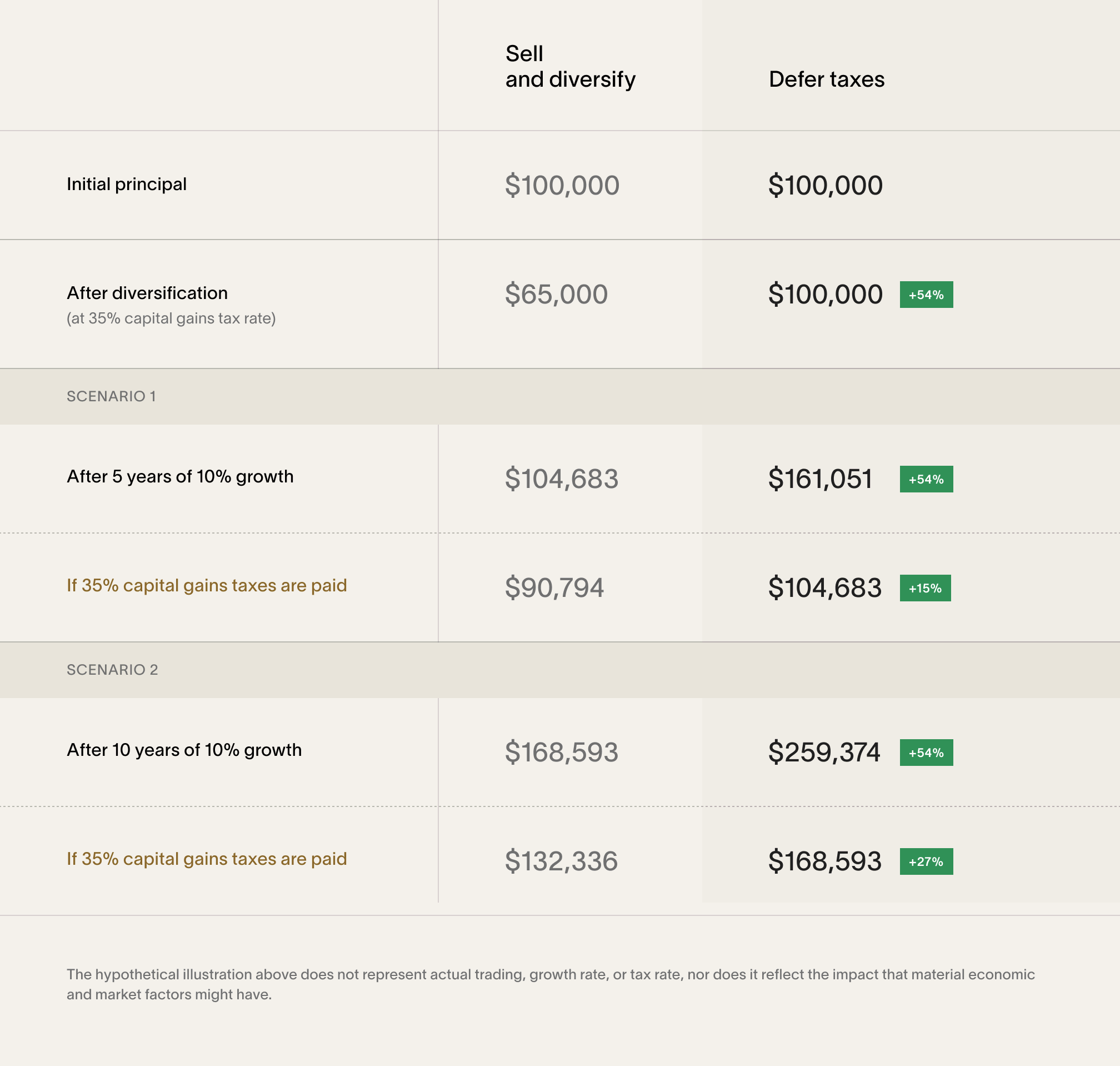
Task: Click the $132,336 value
Action: 561,861
